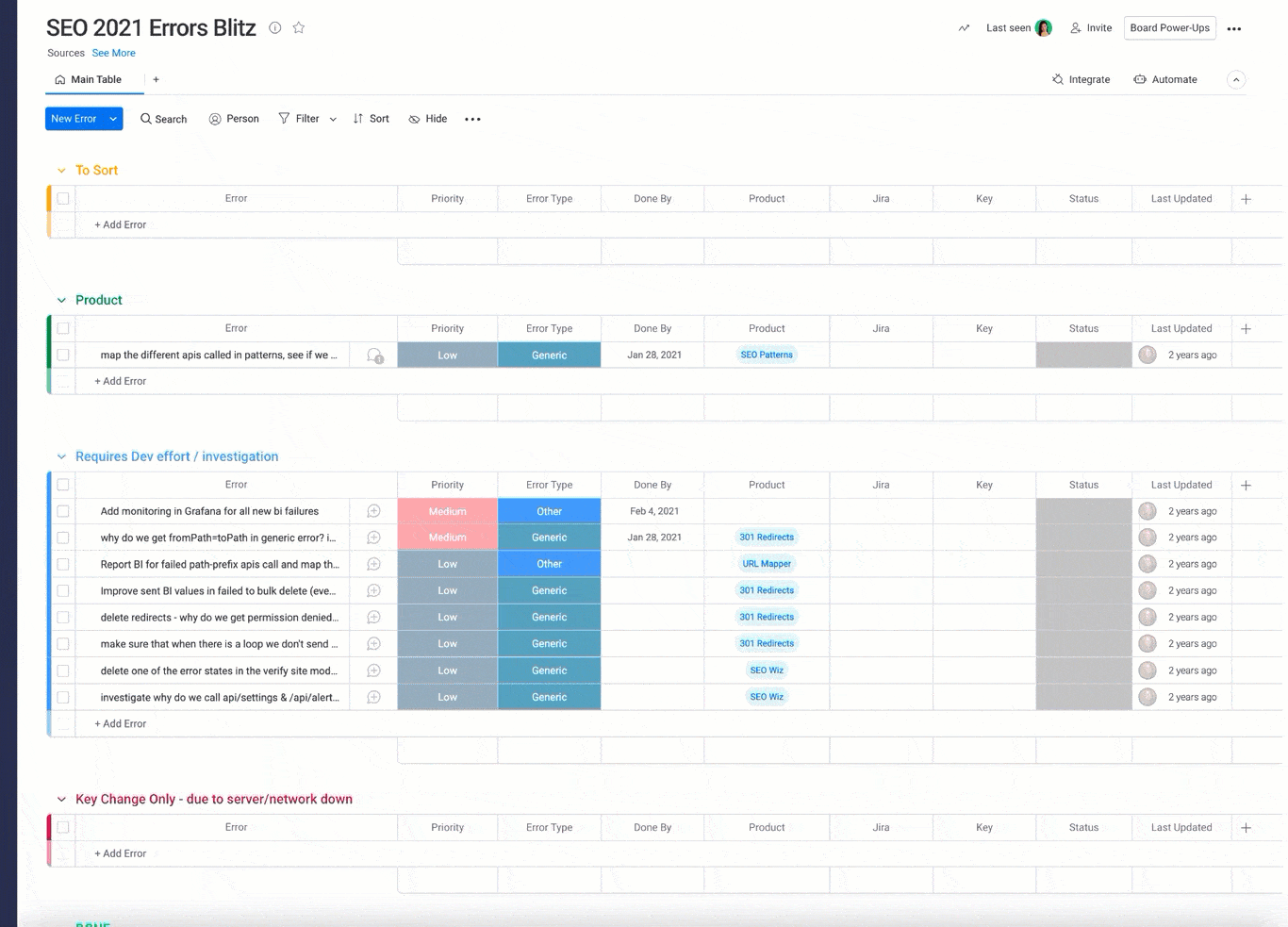Star the SEO 2021 Errors Blitz board
Viewport: 1288px width, 927px height.
click(299, 27)
